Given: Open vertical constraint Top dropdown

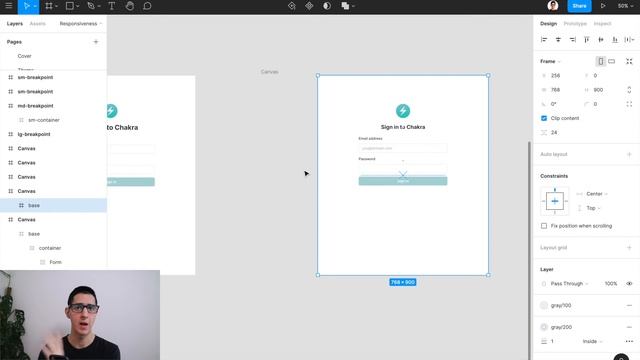Looking at the screenshot, I should 593,208.
